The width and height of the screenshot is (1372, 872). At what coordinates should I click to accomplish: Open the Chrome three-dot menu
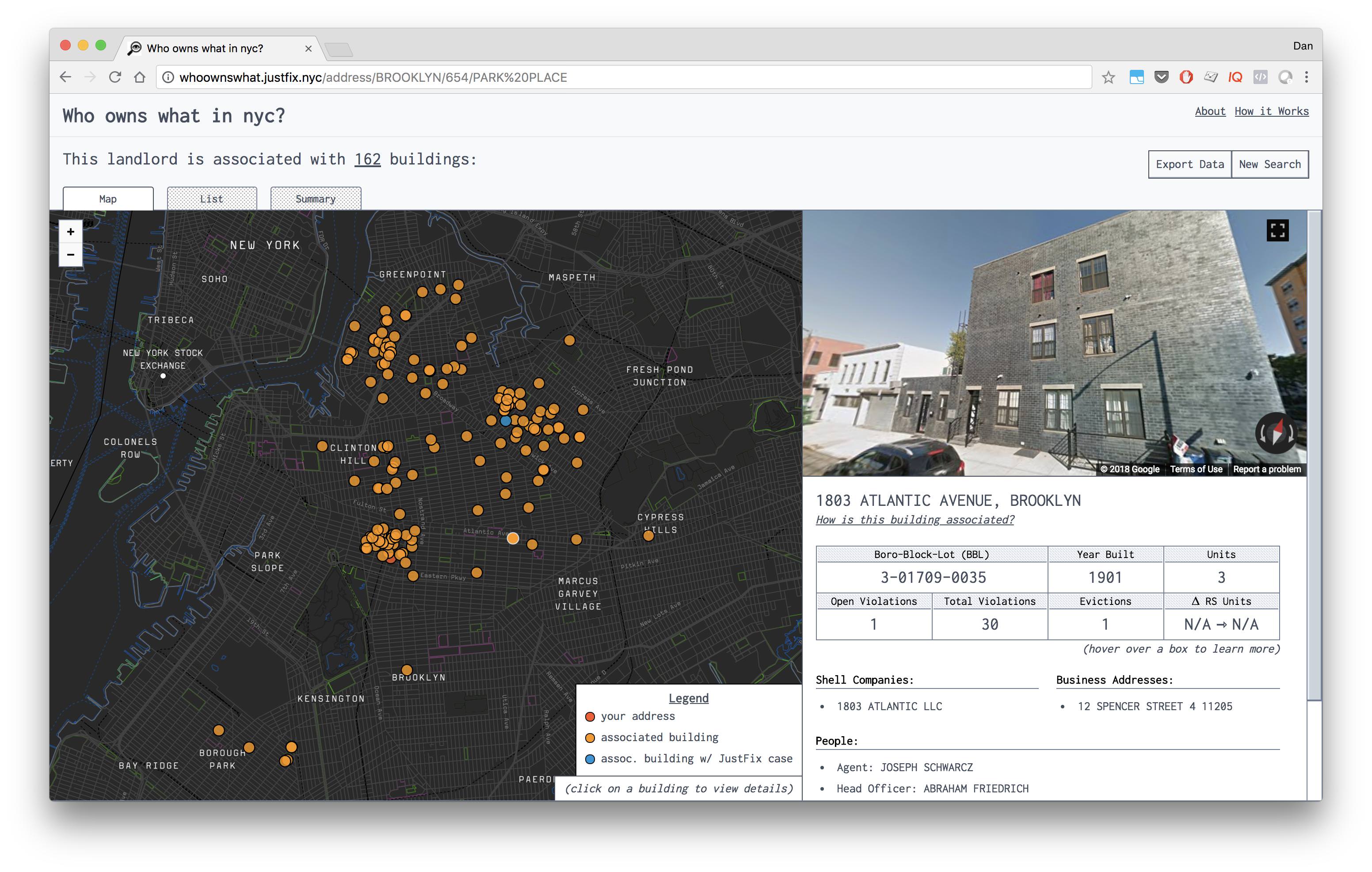coord(1307,77)
